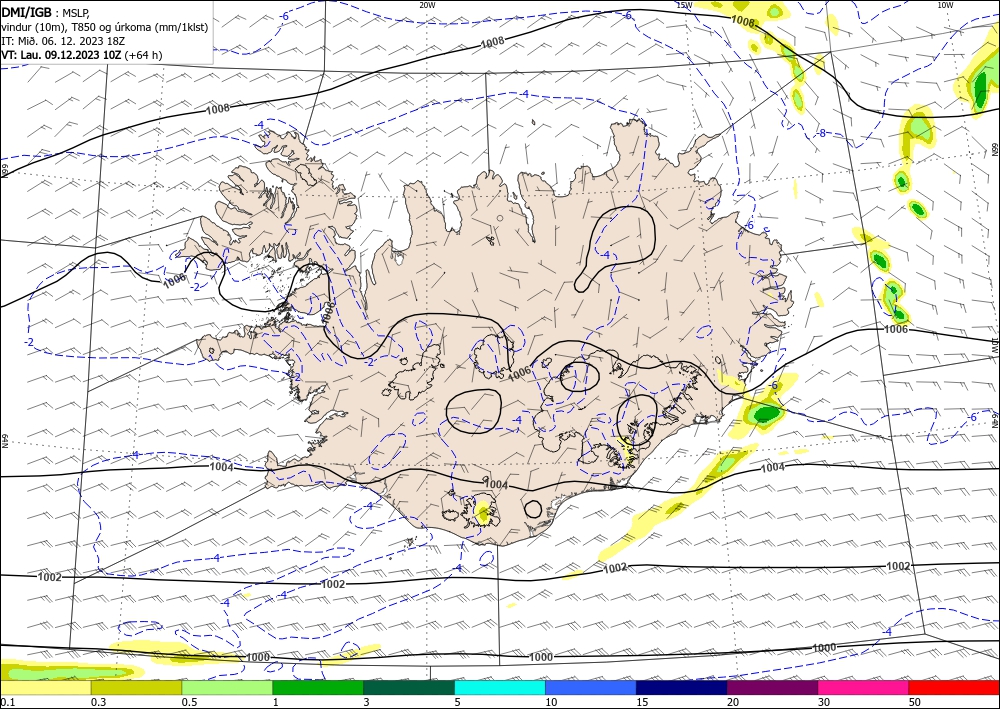Click the legend value "15"
Image resolution: width=1000 pixels, height=709 pixels.
642,702
